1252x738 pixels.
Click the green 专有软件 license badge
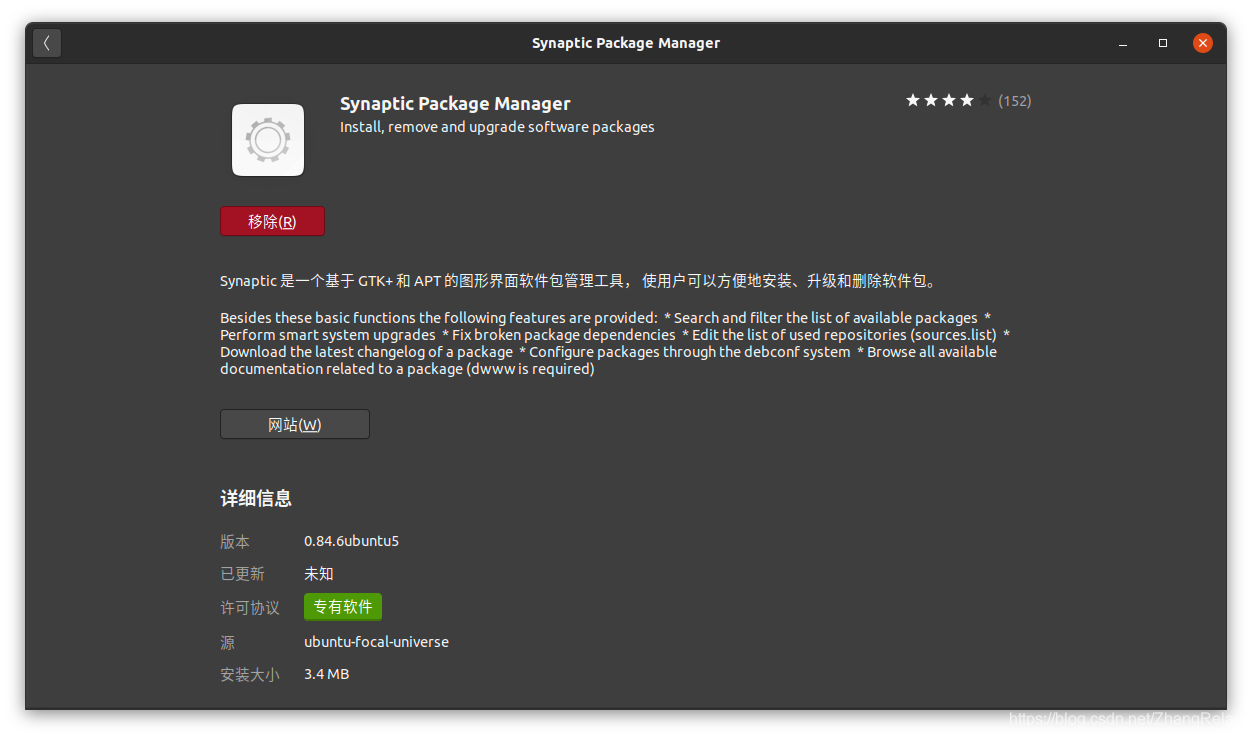343,607
